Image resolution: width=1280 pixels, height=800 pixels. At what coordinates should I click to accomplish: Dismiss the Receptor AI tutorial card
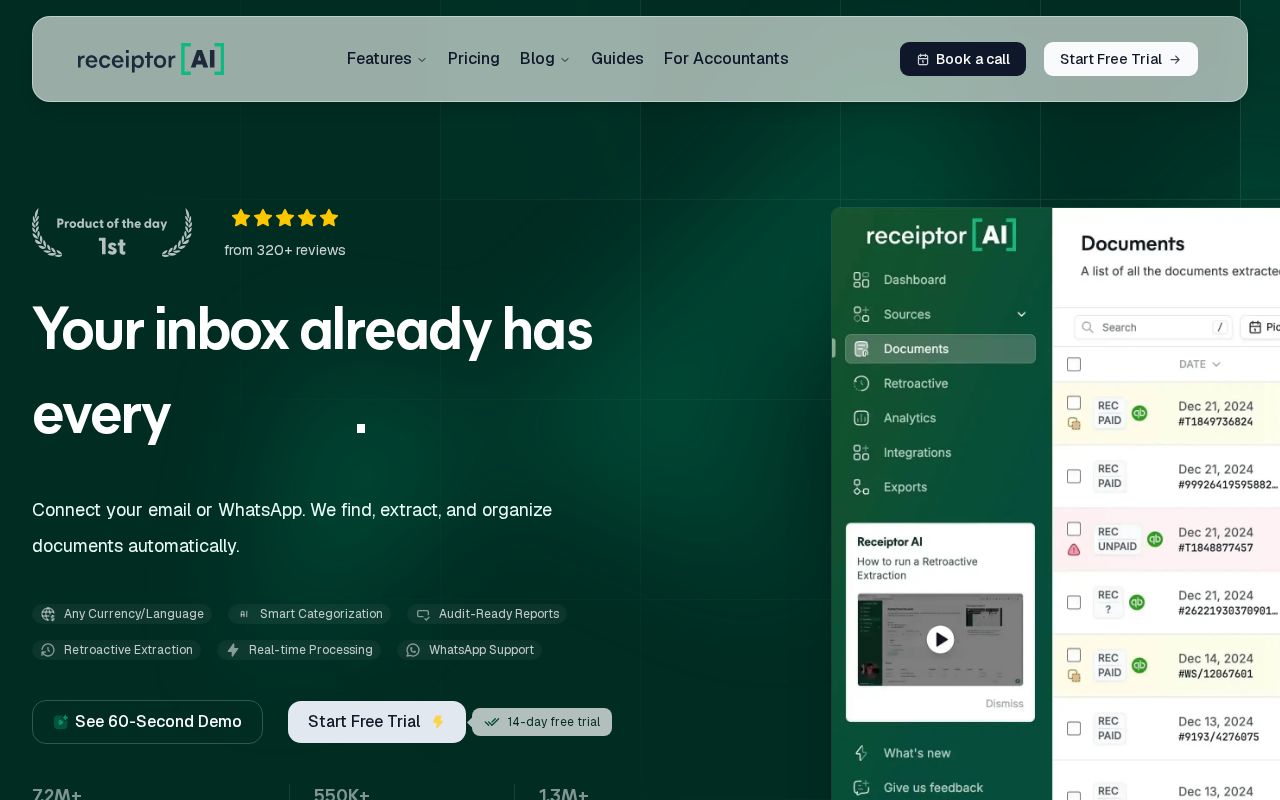(x=1004, y=703)
